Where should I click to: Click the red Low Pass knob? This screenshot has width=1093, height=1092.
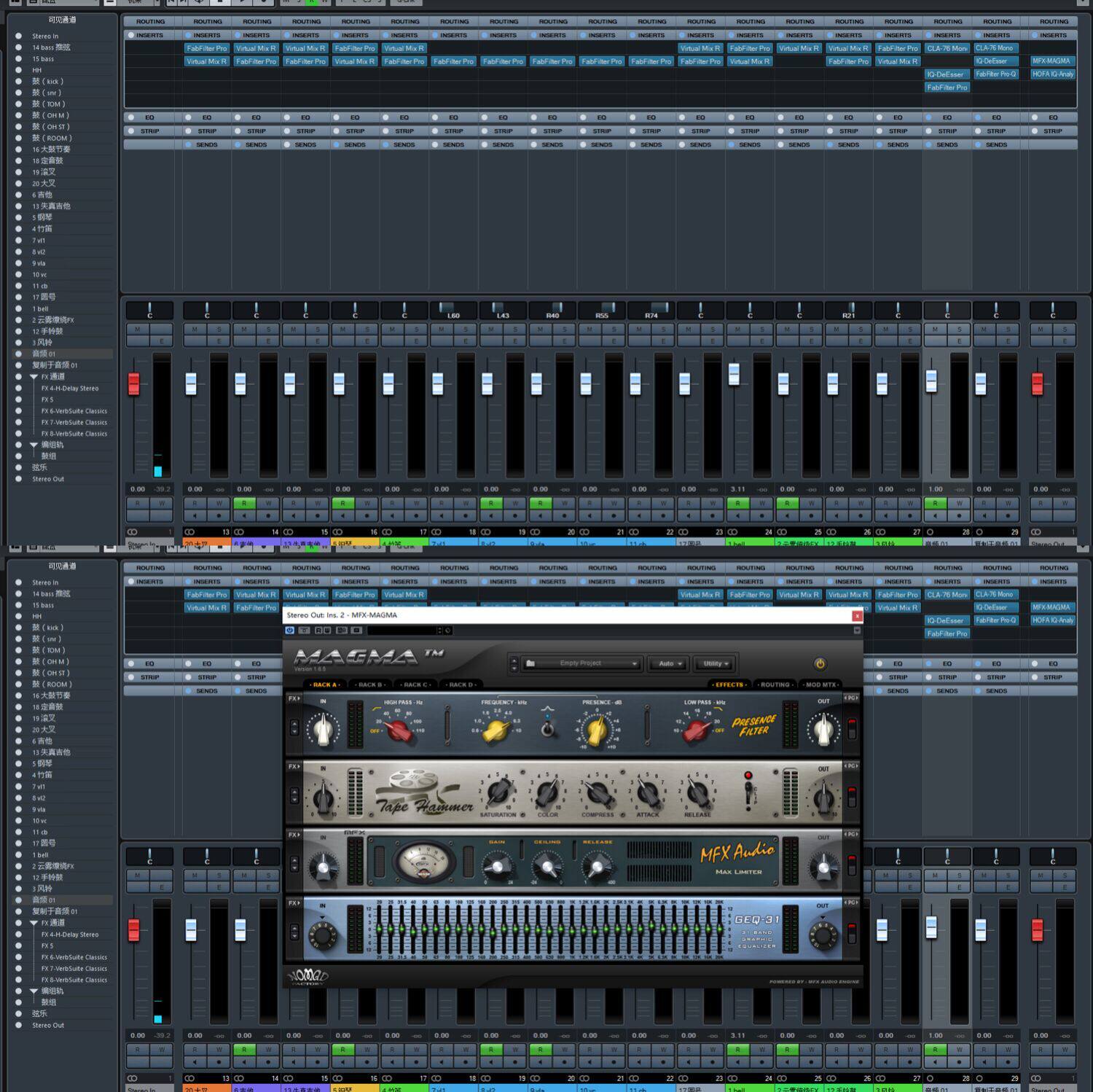[696, 730]
